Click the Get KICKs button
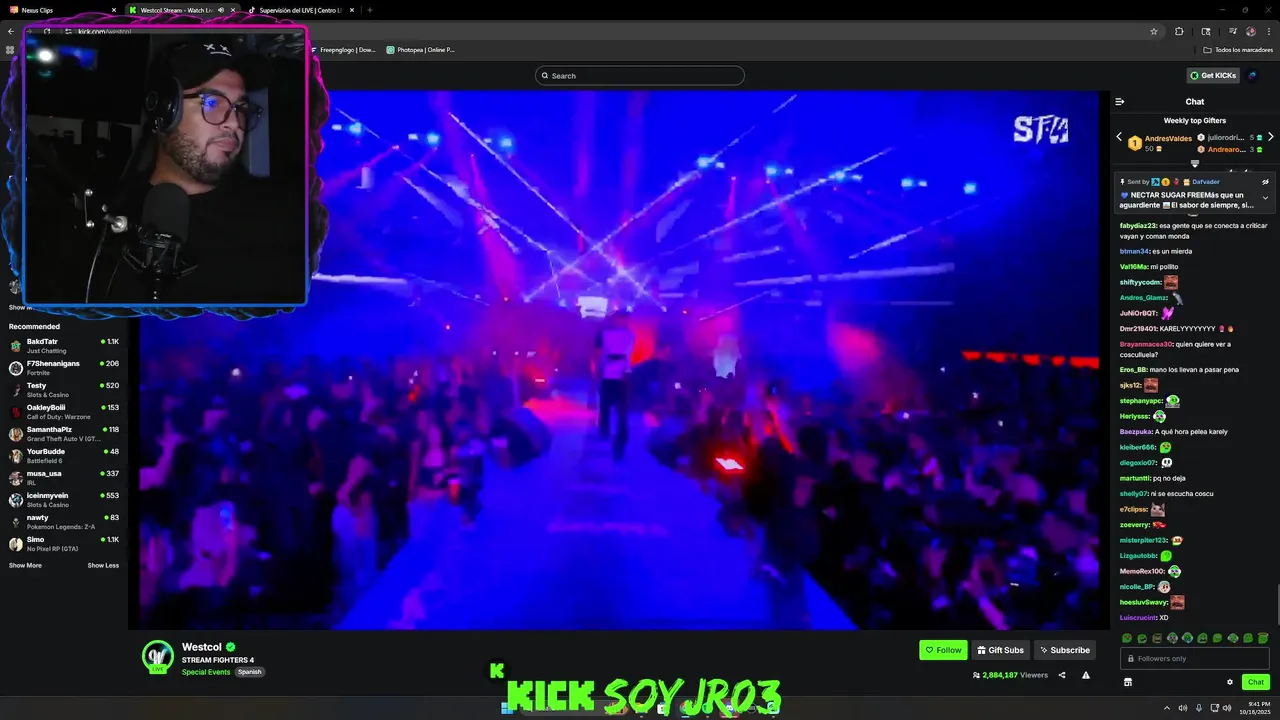 pyautogui.click(x=1213, y=75)
